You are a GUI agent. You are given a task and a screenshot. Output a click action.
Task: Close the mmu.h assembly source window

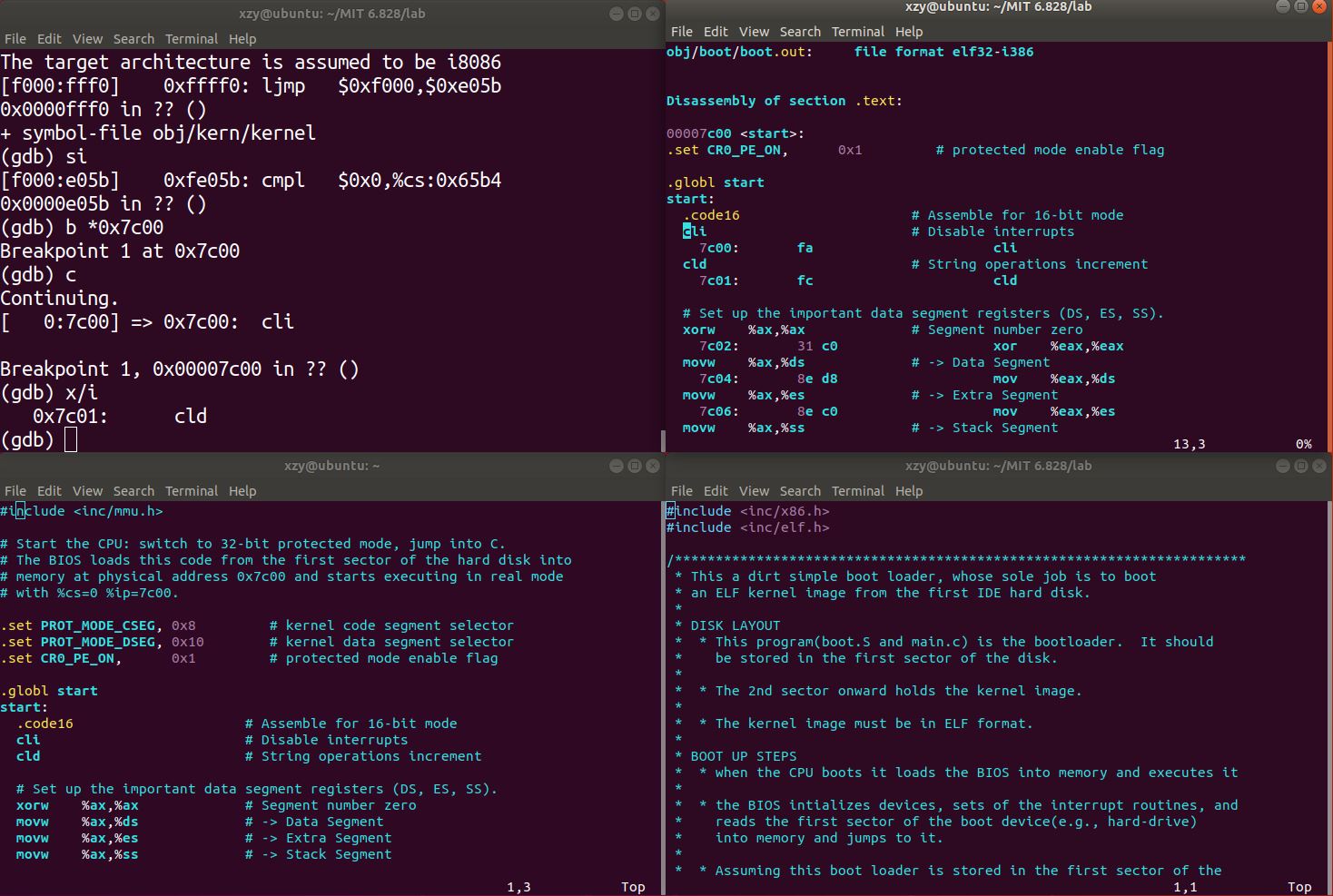pos(652,466)
